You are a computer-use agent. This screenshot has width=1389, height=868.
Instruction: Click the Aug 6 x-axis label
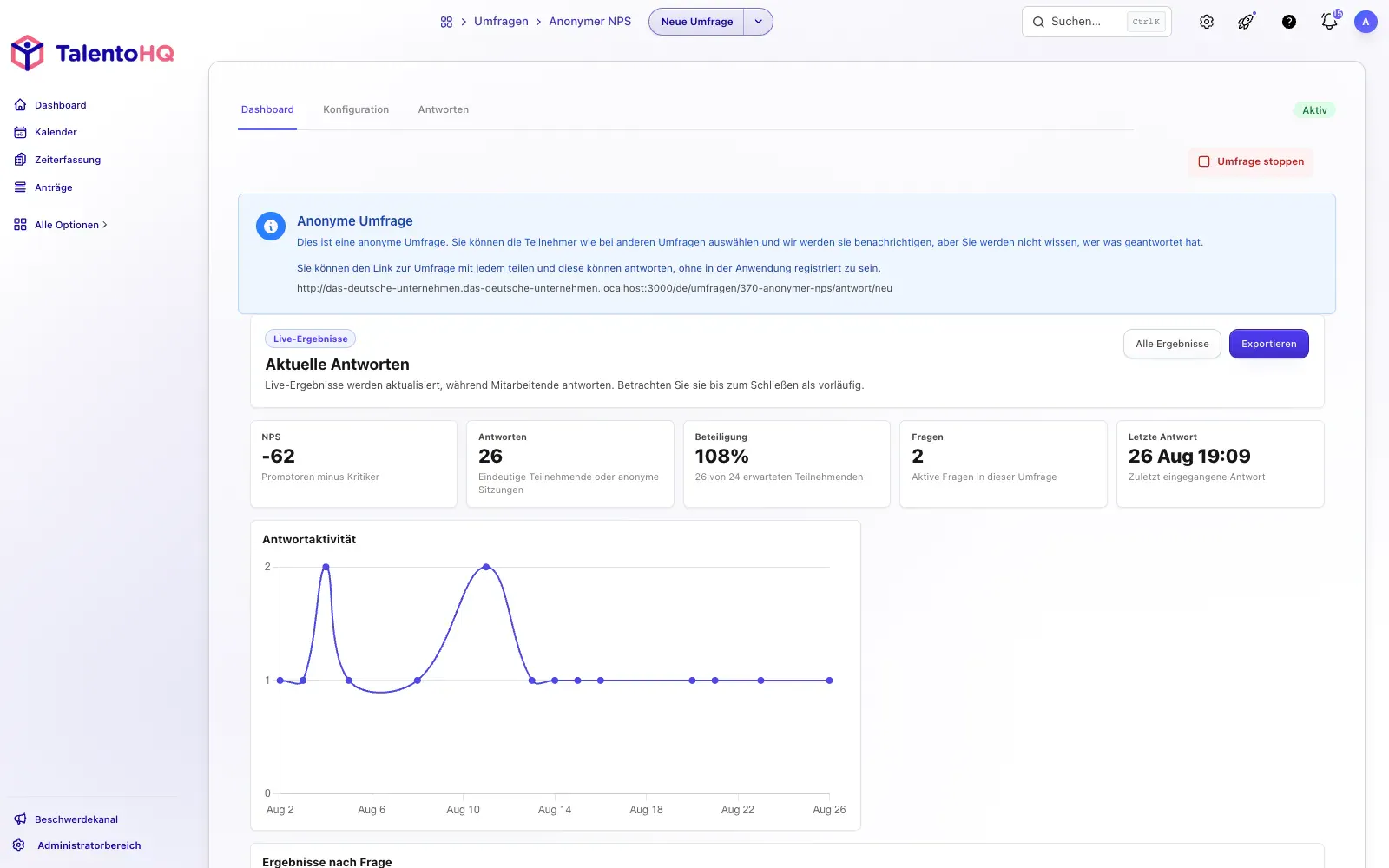click(x=372, y=810)
